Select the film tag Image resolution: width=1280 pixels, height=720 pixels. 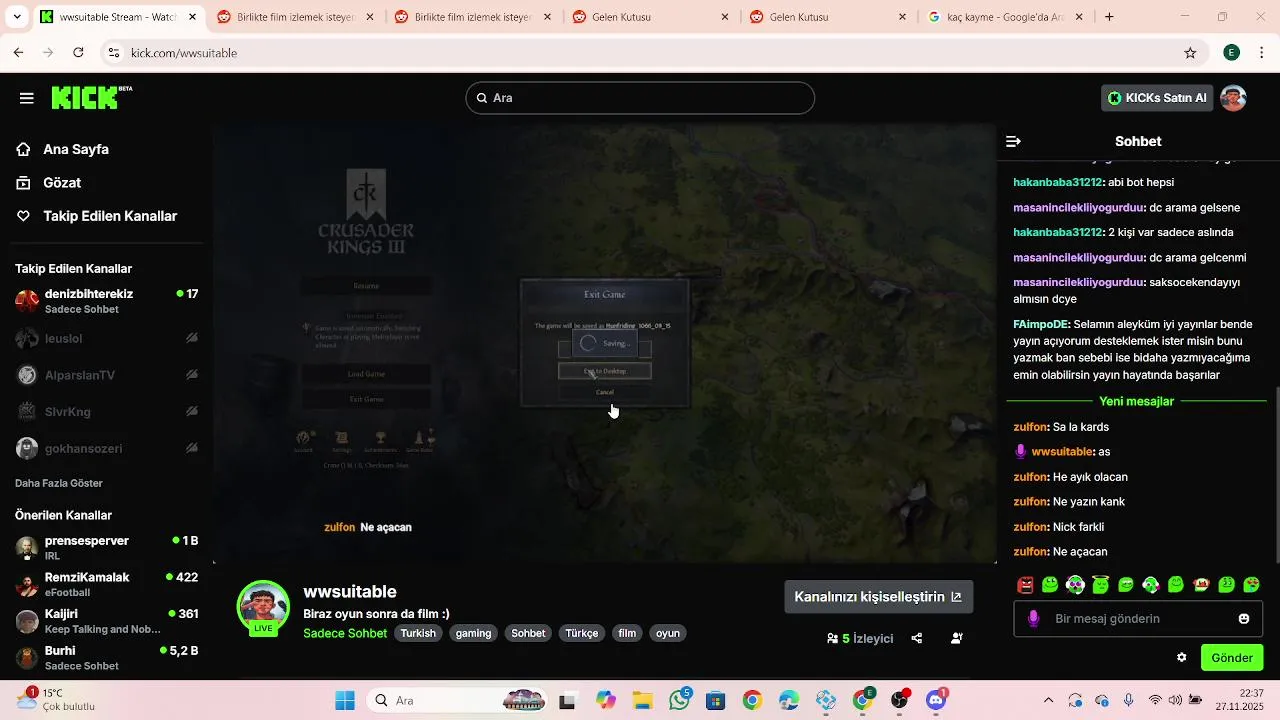pyautogui.click(x=627, y=633)
